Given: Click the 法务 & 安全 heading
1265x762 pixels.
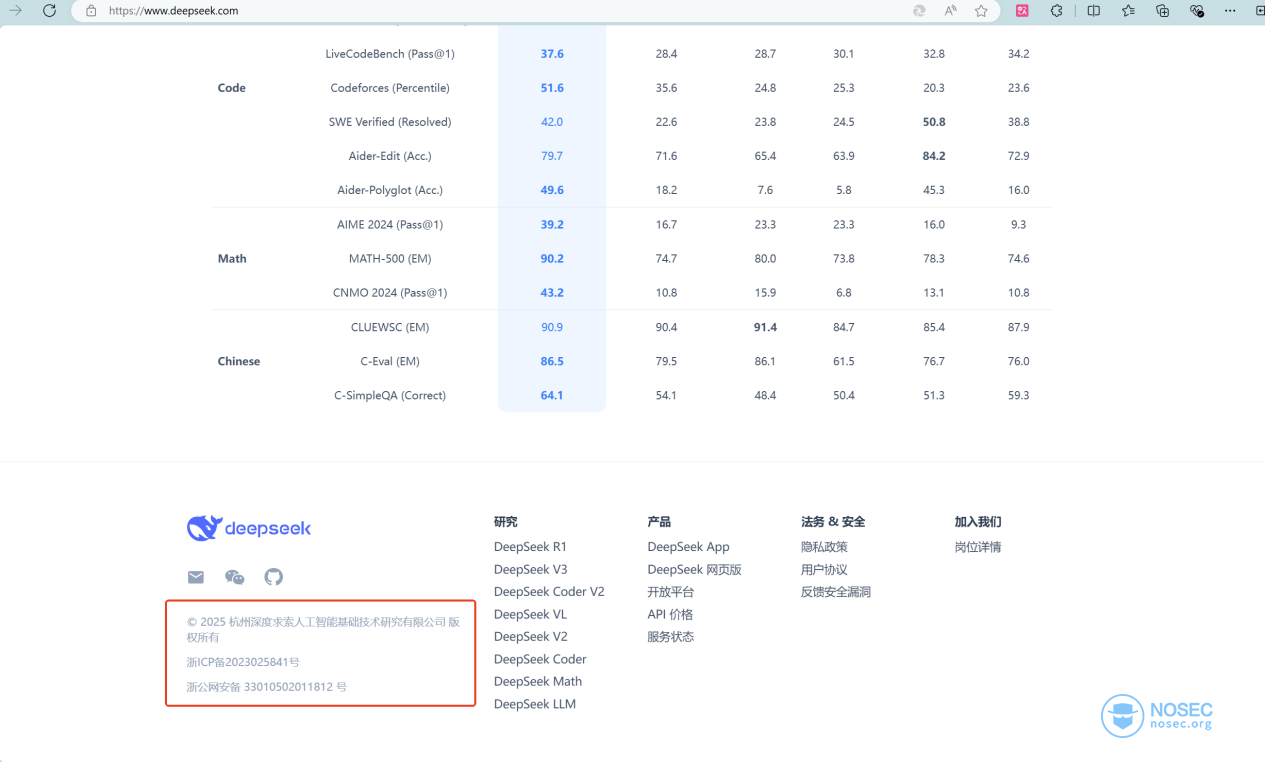Looking at the screenshot, I should 833,522.
